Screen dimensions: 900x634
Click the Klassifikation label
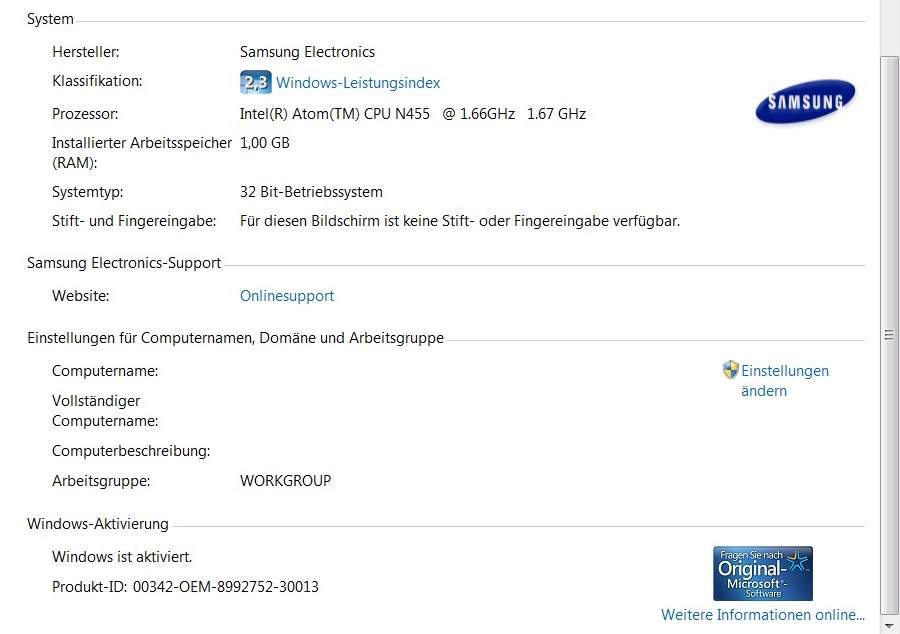97,81
